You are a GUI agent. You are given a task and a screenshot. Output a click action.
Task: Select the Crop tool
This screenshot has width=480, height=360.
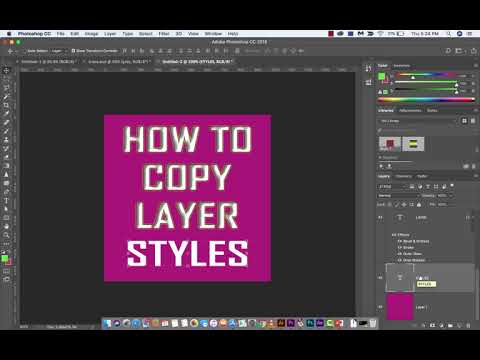(x=6, y=105)
